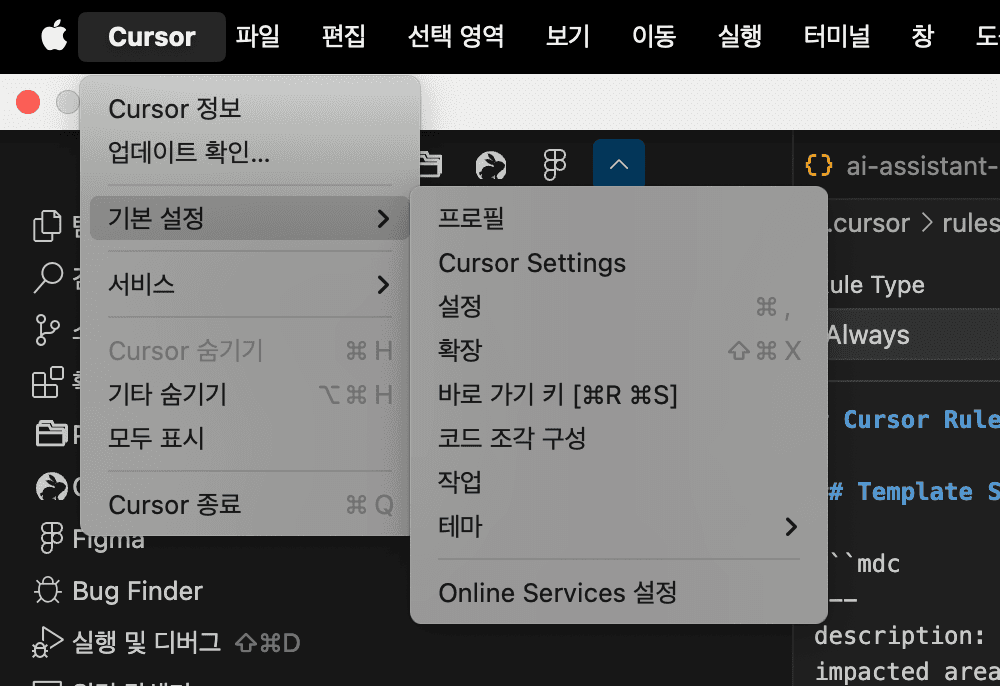Image resolution: width=1000 pixels, height=686 pixels.
Task: Click the folder icon in top toolbar
Action: [x=430, y=164]
